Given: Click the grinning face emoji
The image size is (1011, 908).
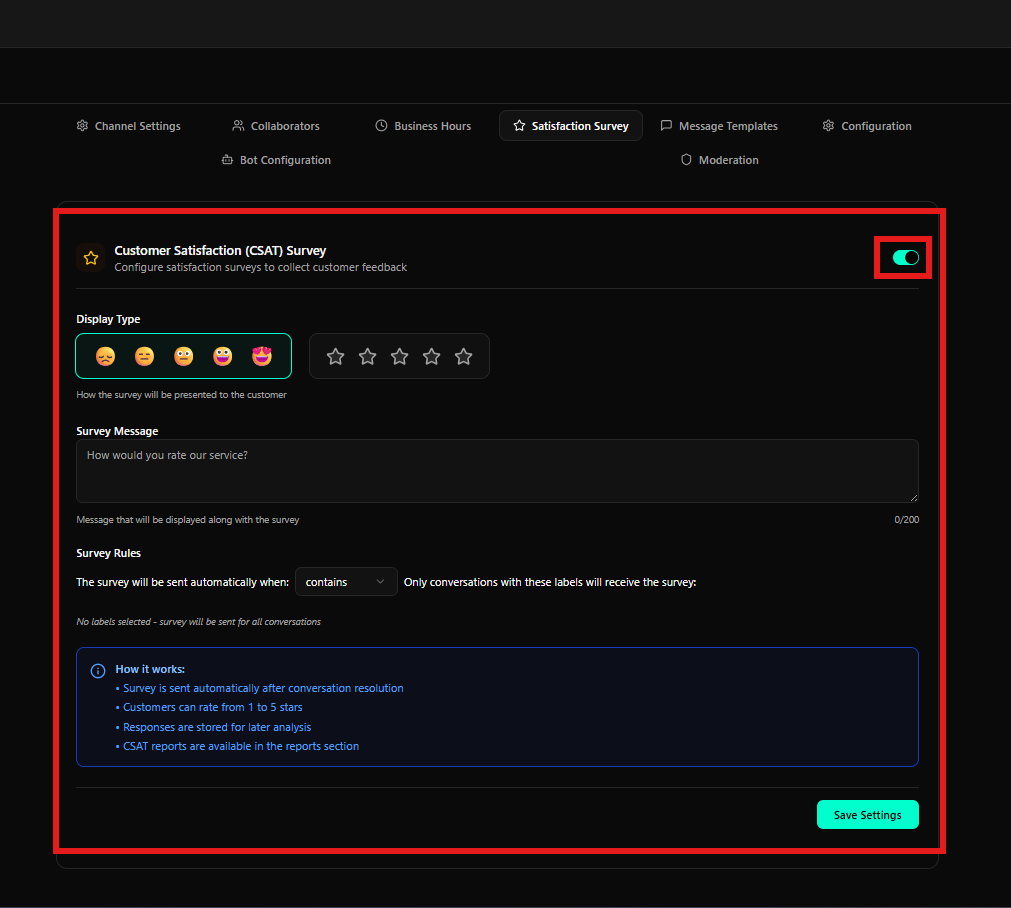Looking at the screenshot, I should tap(222, 356).
